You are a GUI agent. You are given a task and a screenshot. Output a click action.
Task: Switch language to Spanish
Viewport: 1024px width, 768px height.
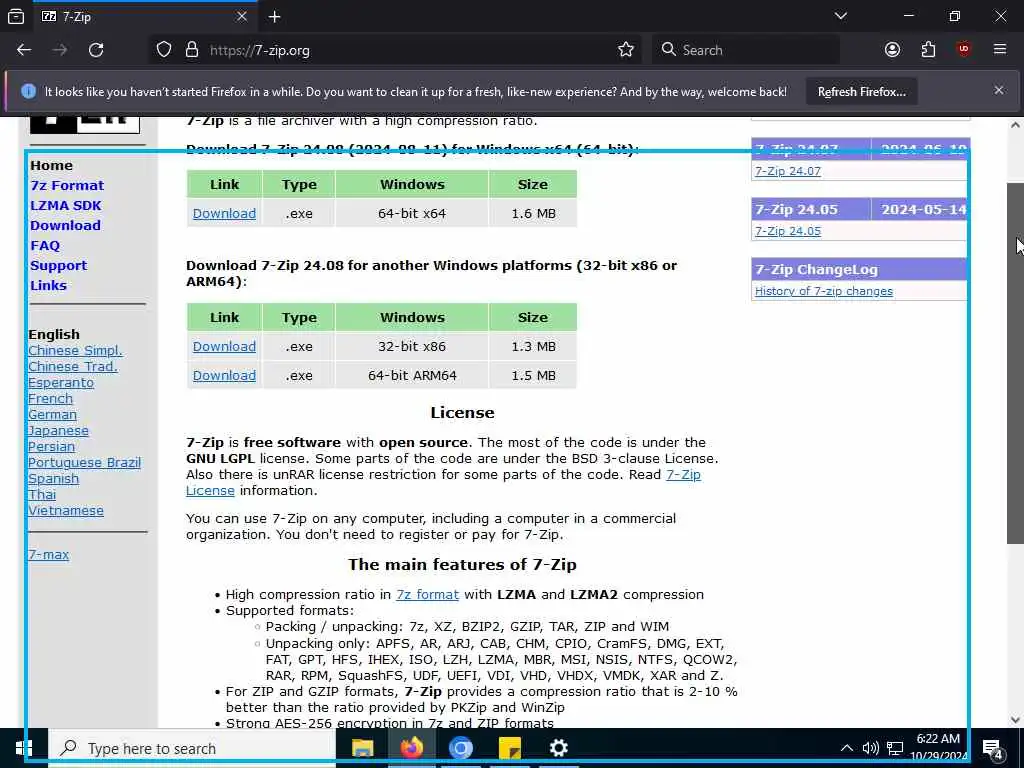pyautogui.click(x=53, y=479)
